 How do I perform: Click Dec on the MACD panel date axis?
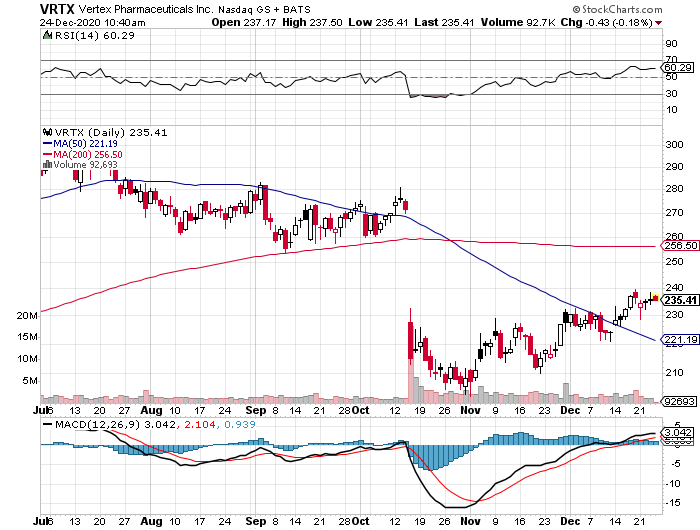(x=570, y=521)
